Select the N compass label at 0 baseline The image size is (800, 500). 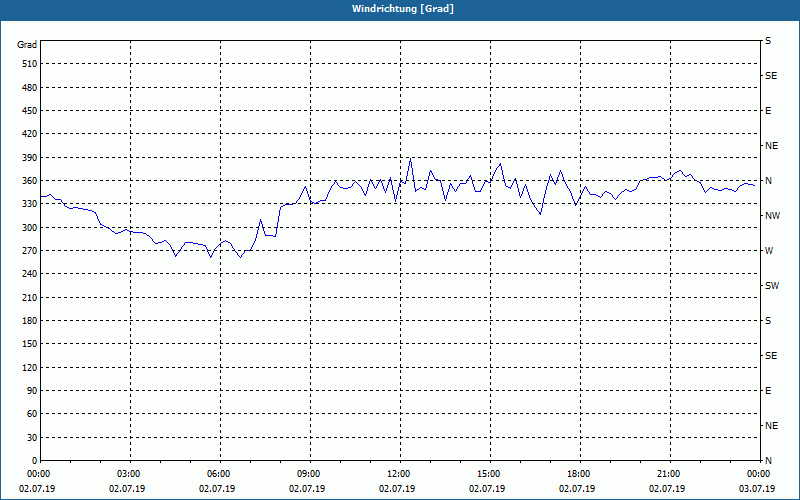[769, 461]
